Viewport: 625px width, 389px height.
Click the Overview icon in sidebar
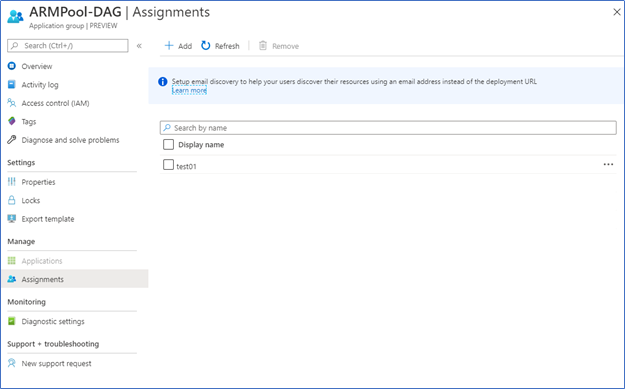12,66
